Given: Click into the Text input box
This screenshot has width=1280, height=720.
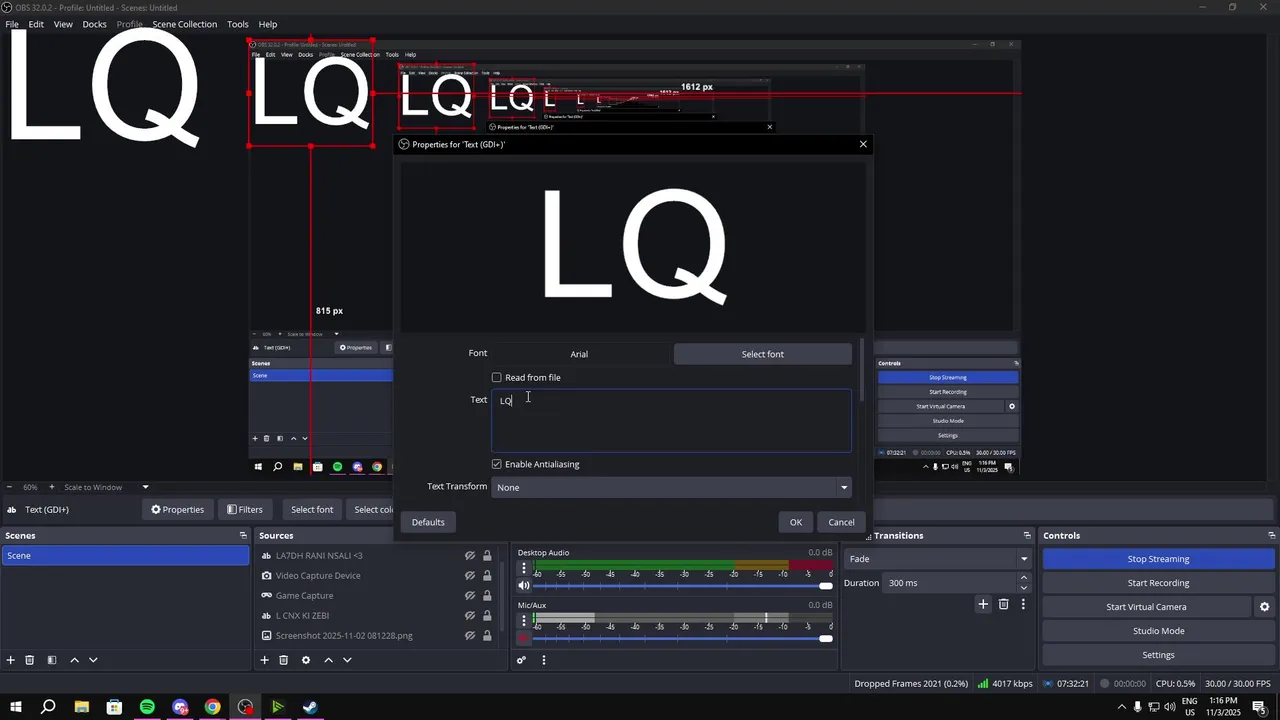Looking at the screenshot, I should [671, 421].
